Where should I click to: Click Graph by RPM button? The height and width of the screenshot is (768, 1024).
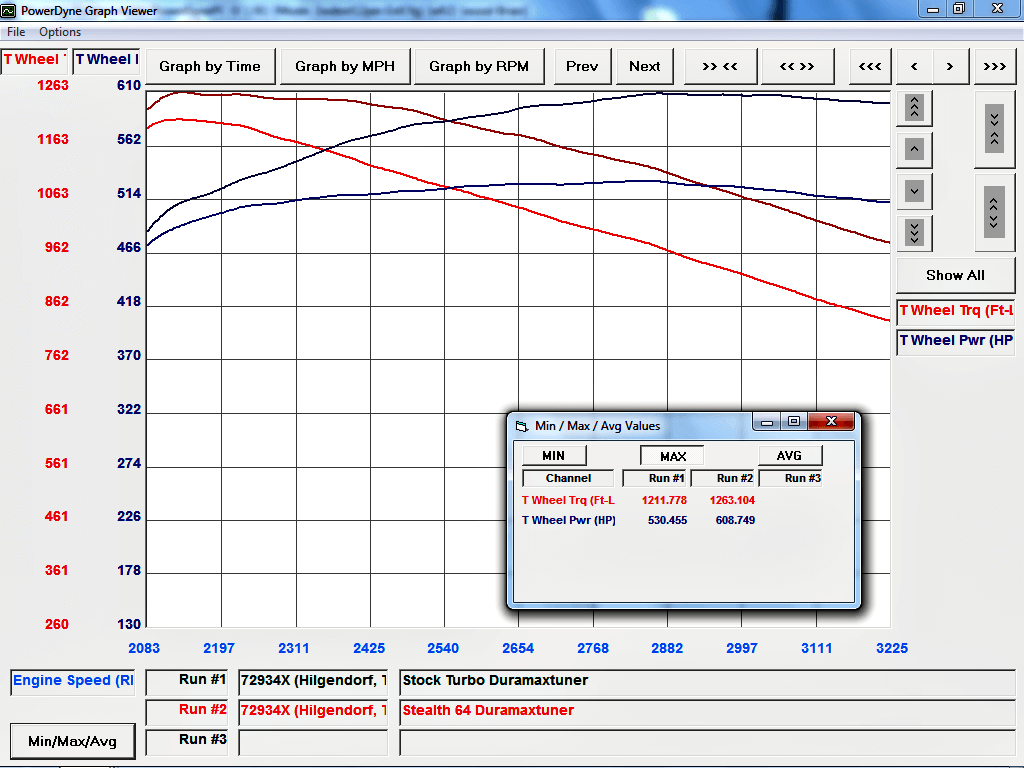[x=479, y=67]
